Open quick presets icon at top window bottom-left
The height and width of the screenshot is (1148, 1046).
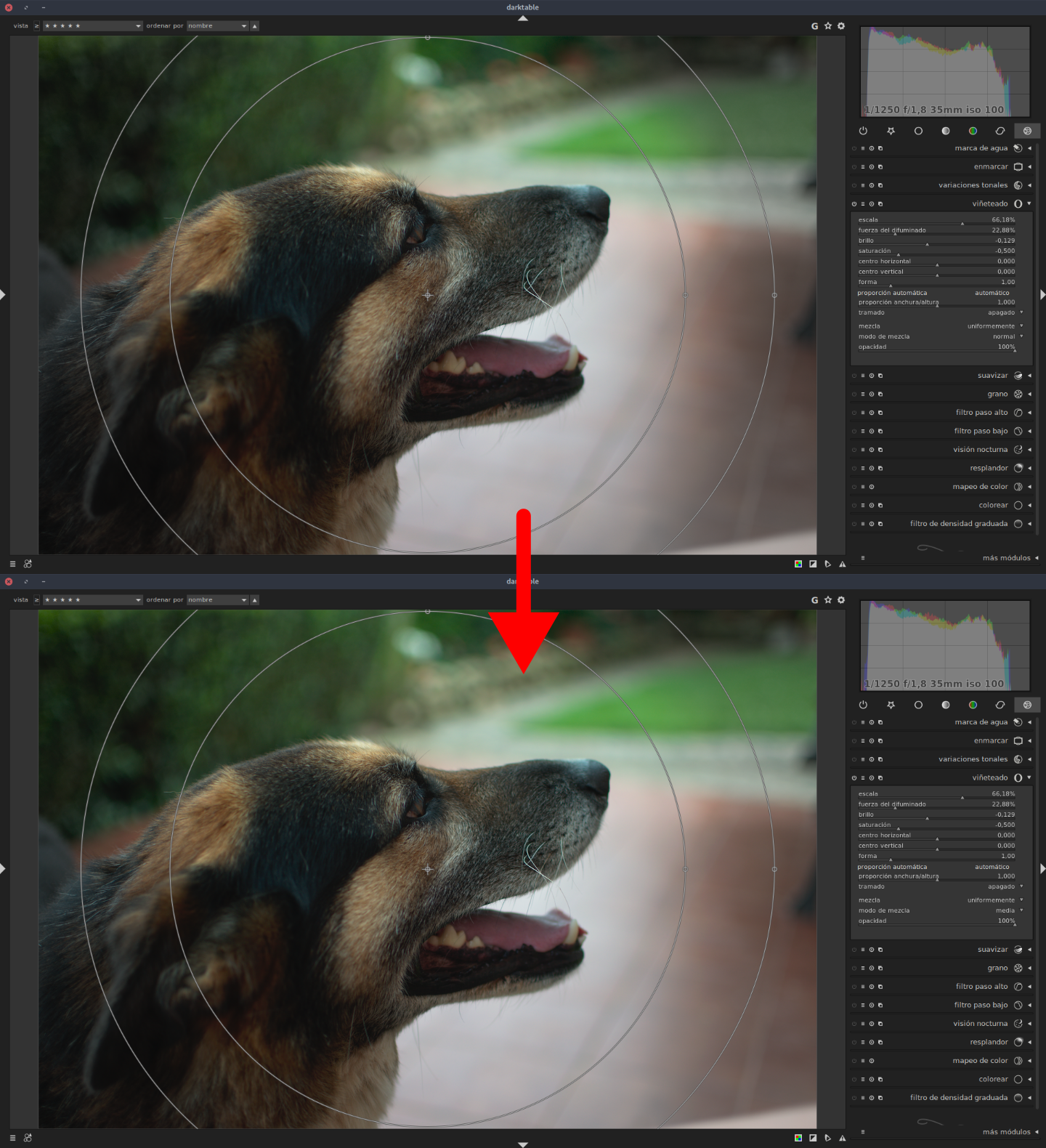pos(12,564)
